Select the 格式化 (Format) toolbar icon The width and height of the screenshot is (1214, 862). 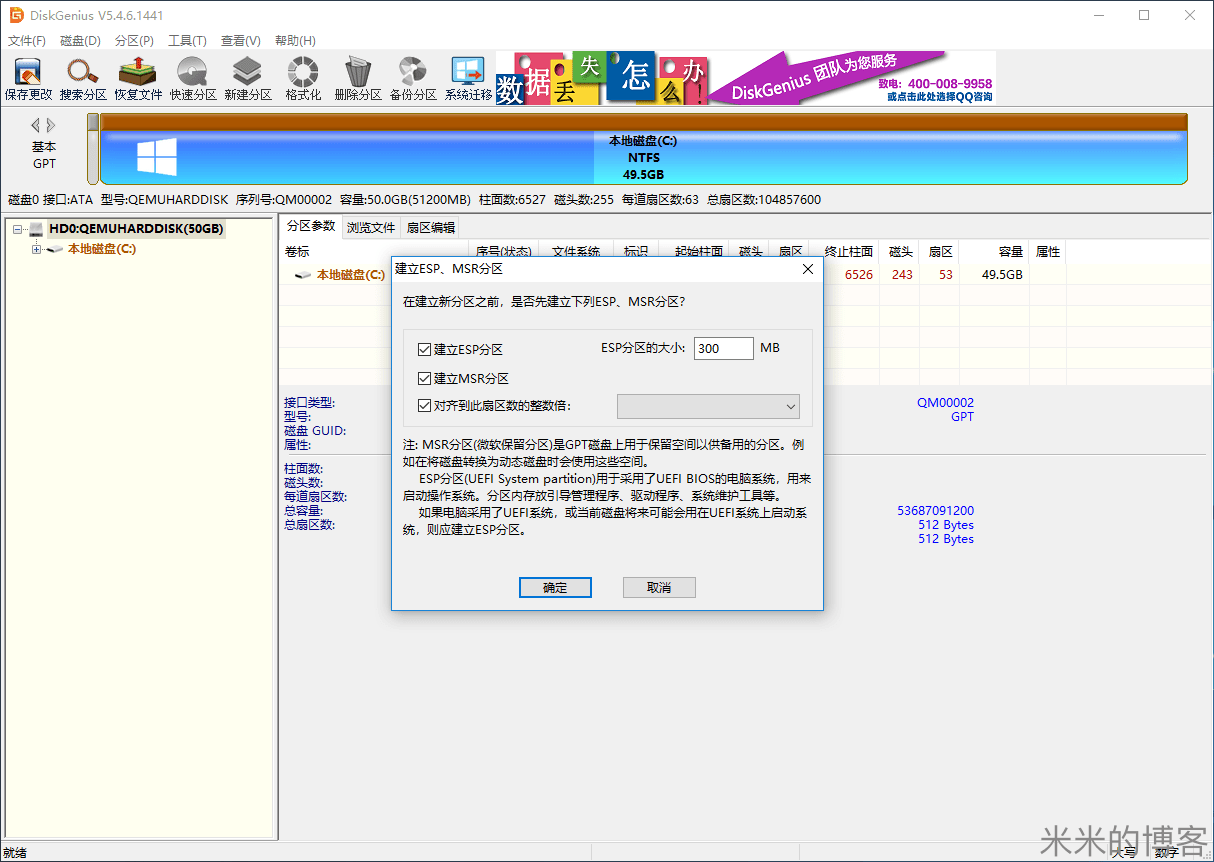coord(302,77)
